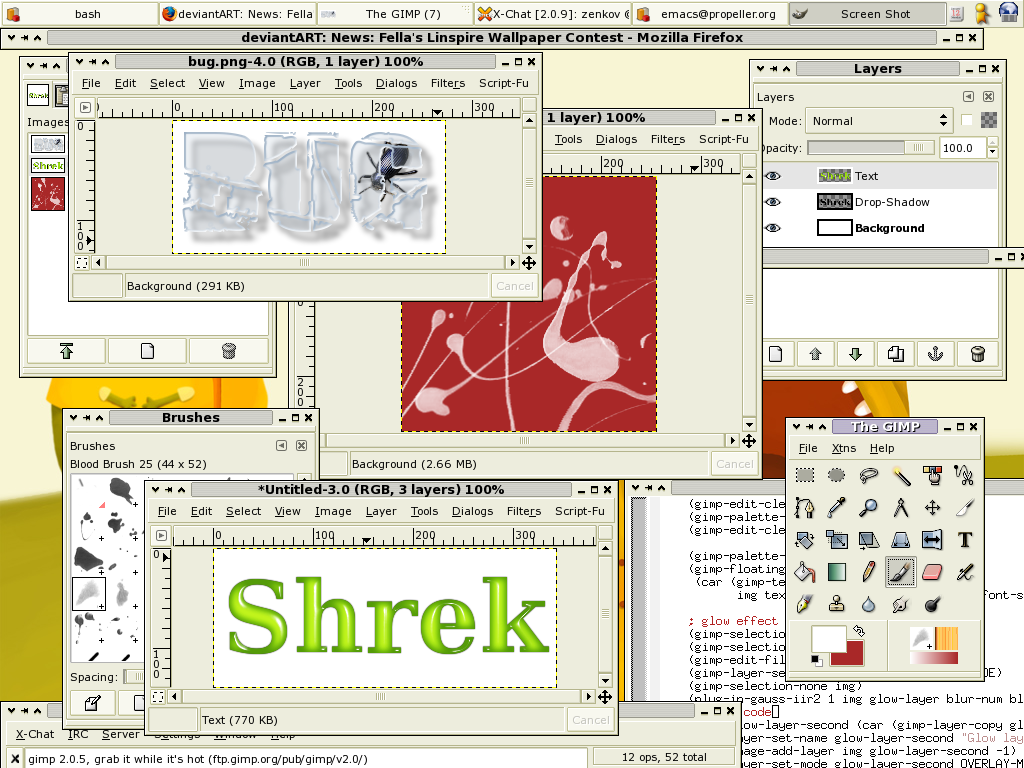Select the Blend gradient tool
The width and height of the screenshot is (1024, 768).
tap(837, 573)
